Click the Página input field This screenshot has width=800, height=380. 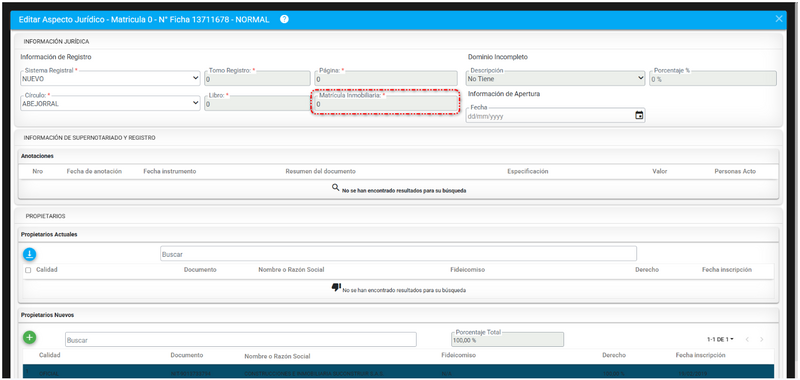click(x=386, y=79)
